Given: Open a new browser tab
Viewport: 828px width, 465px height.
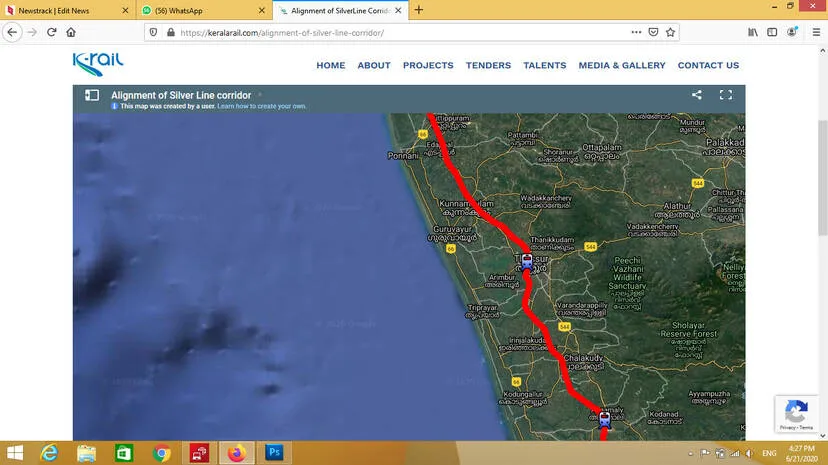Looking at the screenshot, I should pos(419,10).
